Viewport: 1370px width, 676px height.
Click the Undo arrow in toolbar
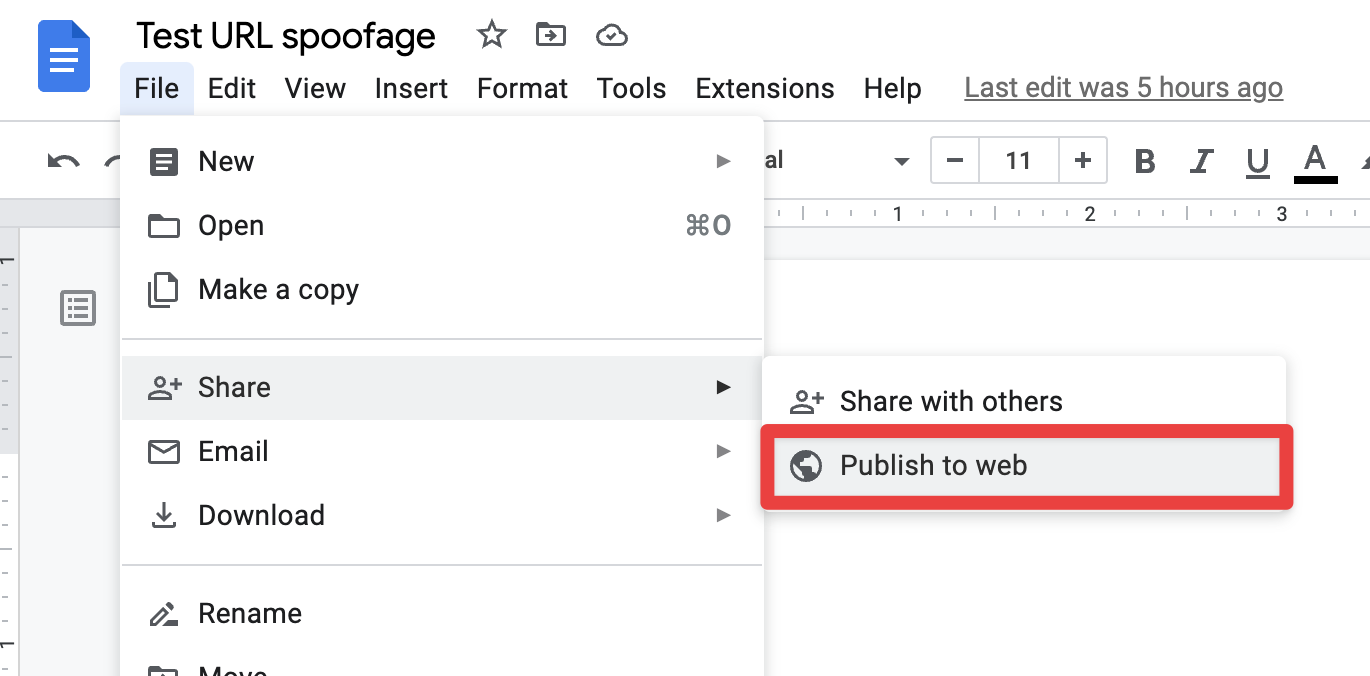click(x=64, y=161)
